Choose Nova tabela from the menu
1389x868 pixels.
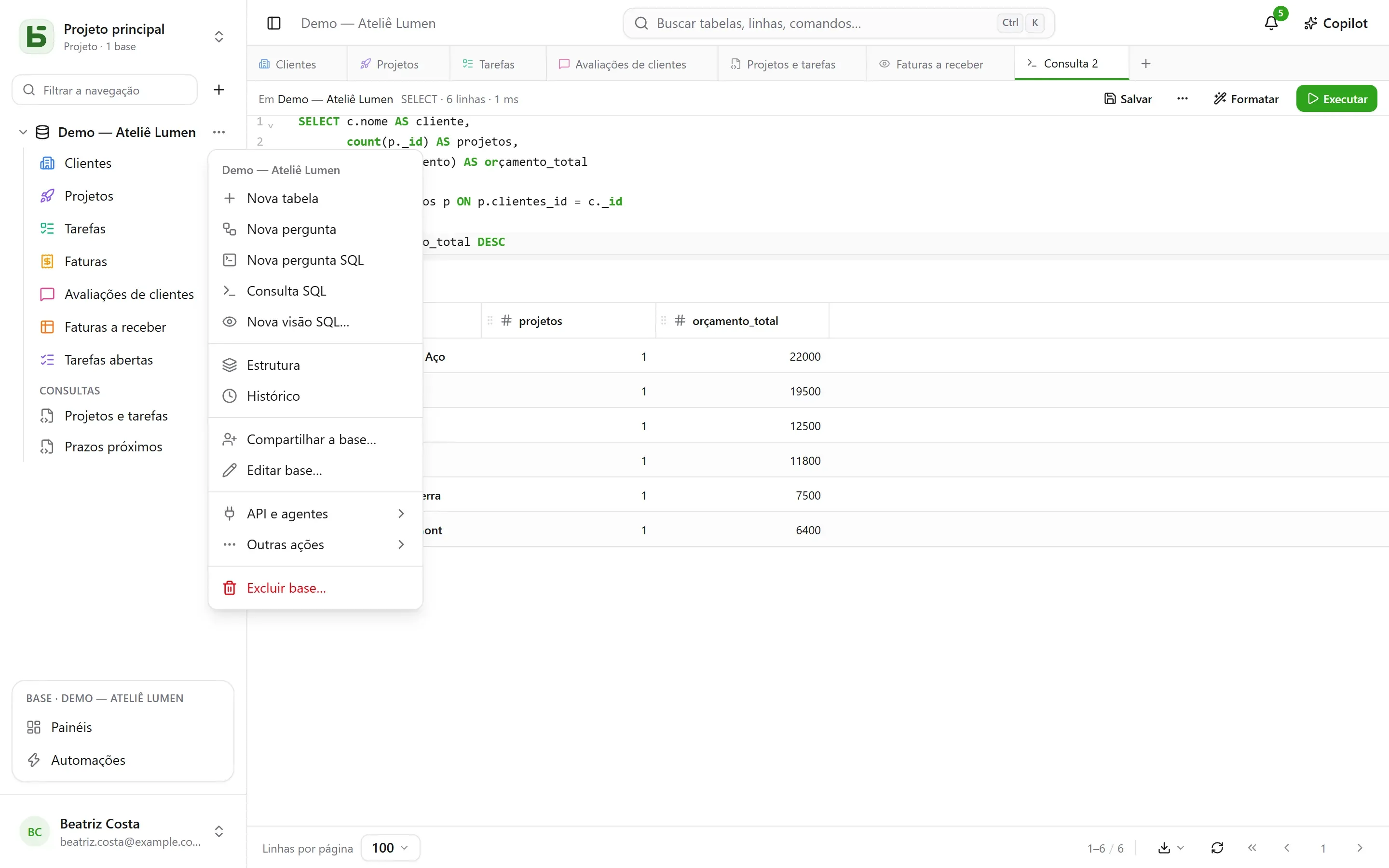point(315,198)
